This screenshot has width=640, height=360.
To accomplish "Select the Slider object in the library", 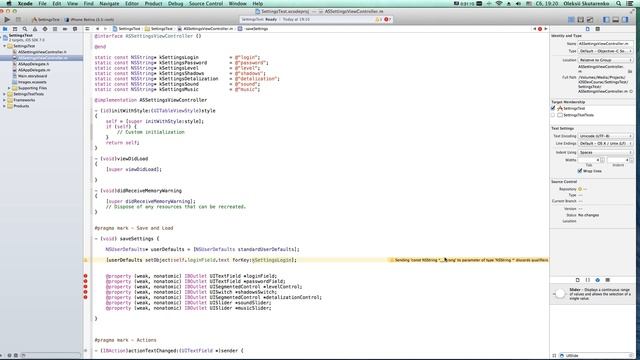I will [x=592, y=294].
